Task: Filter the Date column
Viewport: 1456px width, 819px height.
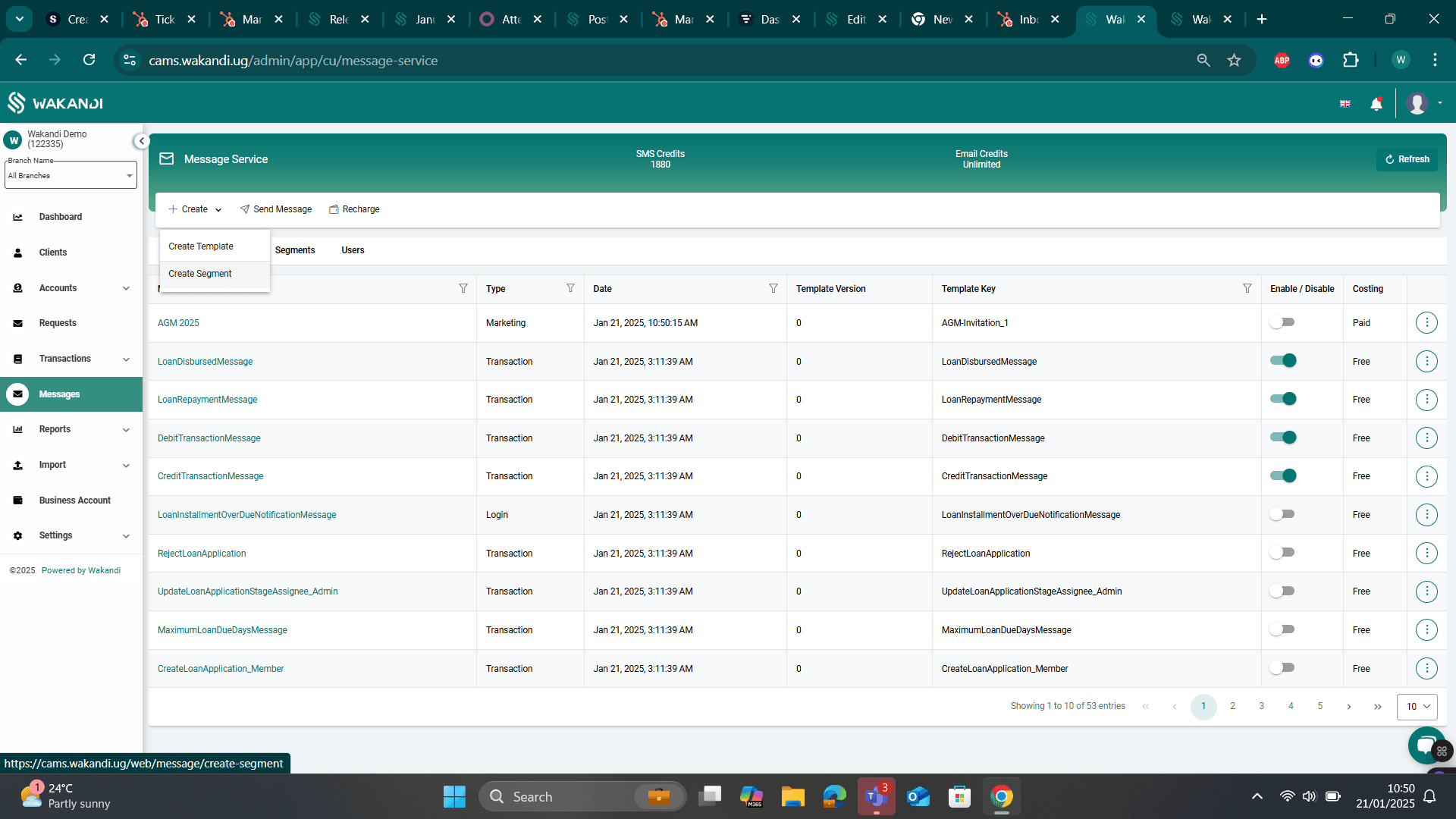Action: (773, 288)
